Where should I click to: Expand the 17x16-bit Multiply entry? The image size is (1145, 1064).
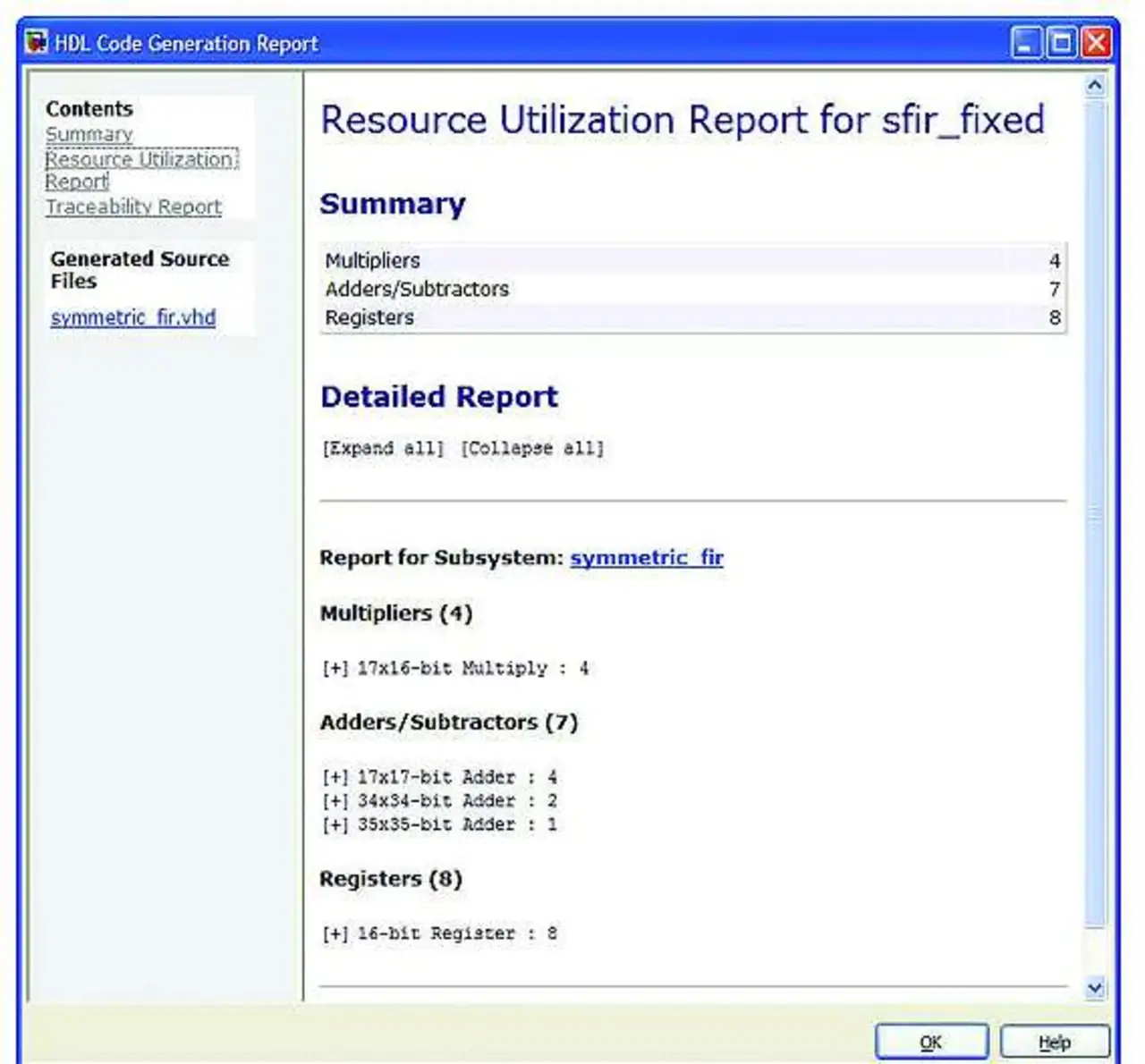click(335, 668)
